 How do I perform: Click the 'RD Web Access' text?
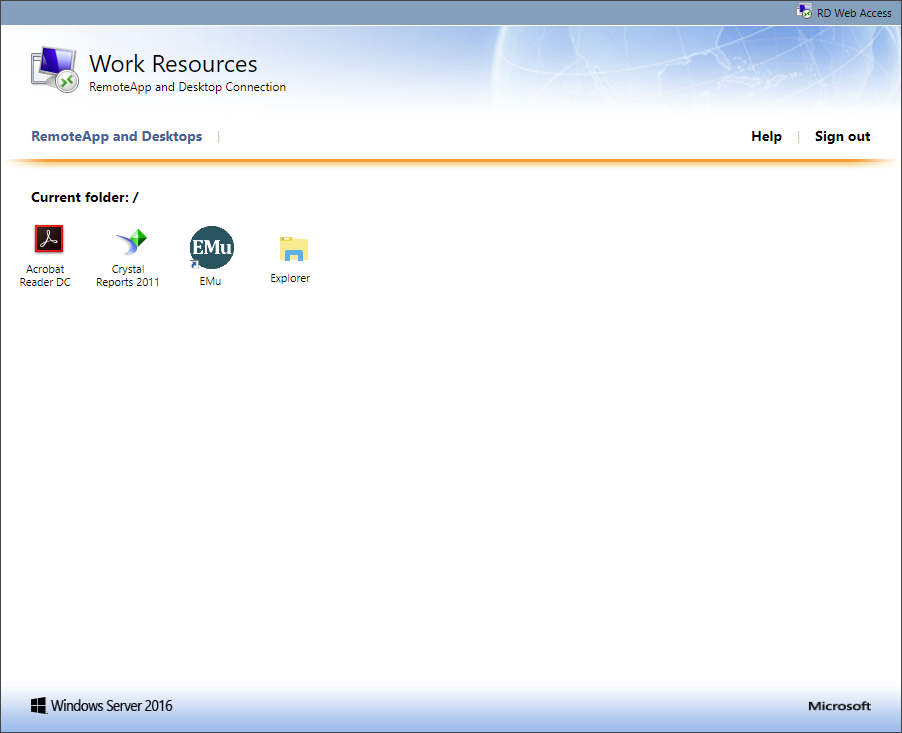coord(853,13)
